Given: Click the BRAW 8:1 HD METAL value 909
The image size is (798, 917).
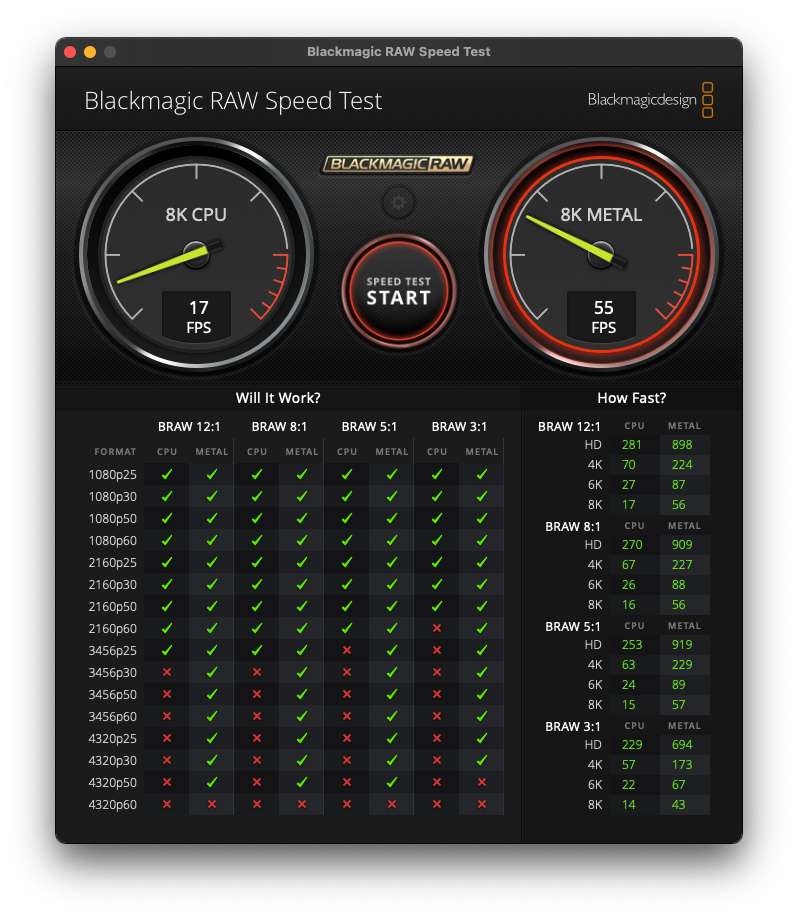Looking at the screenshot, I should pyautogui.click(x=682, y=544).
